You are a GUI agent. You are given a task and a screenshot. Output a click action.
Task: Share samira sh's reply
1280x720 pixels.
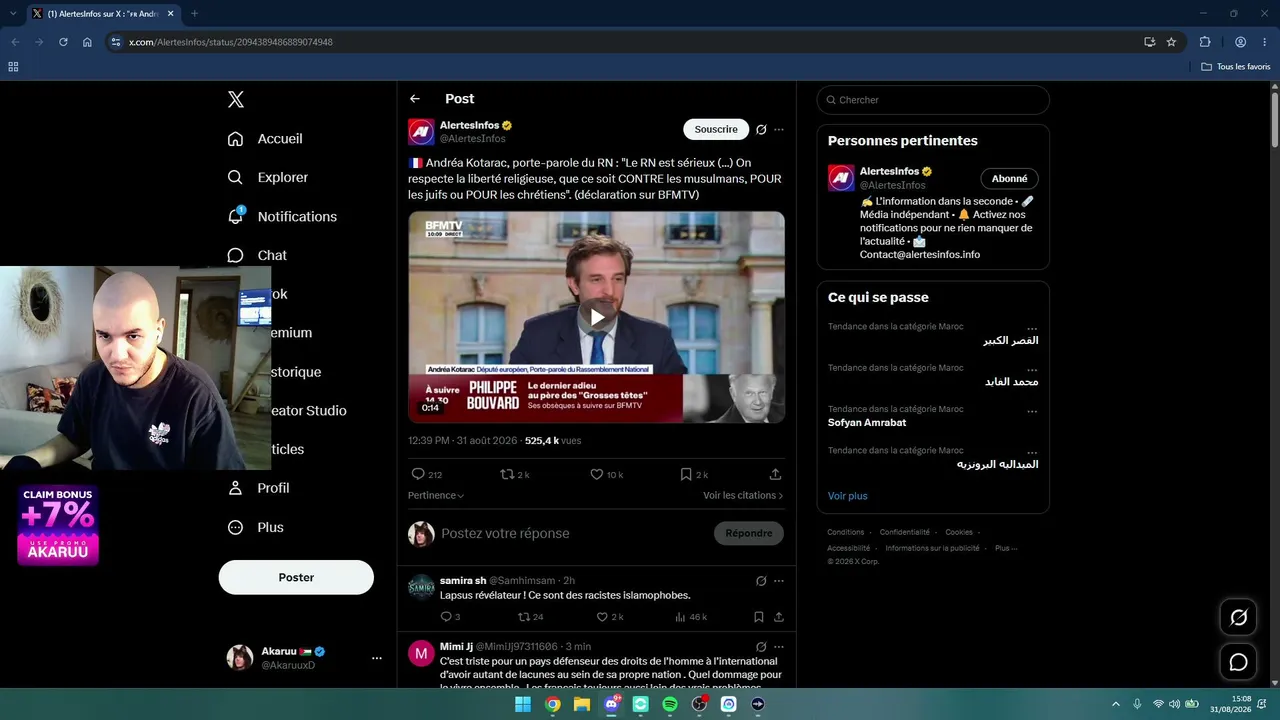pyautogui.click(x=779, y=617)
